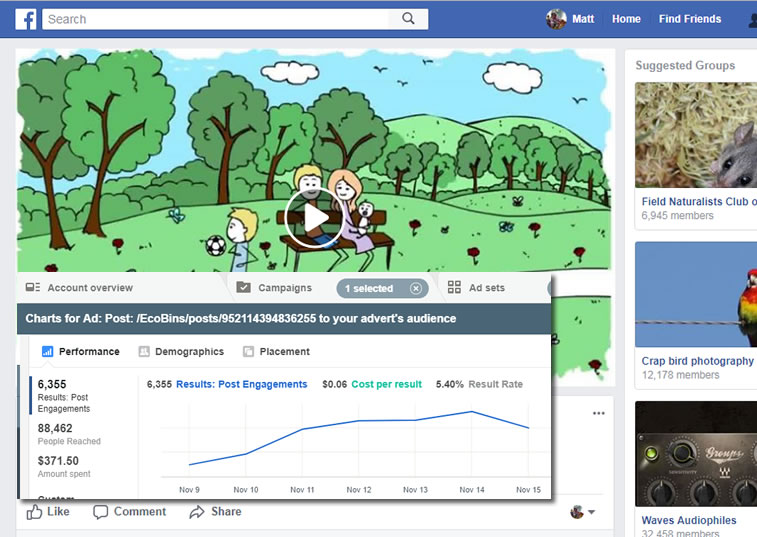
Task: Select 6,355 Post Engagements metric
Action: (64, 396)
